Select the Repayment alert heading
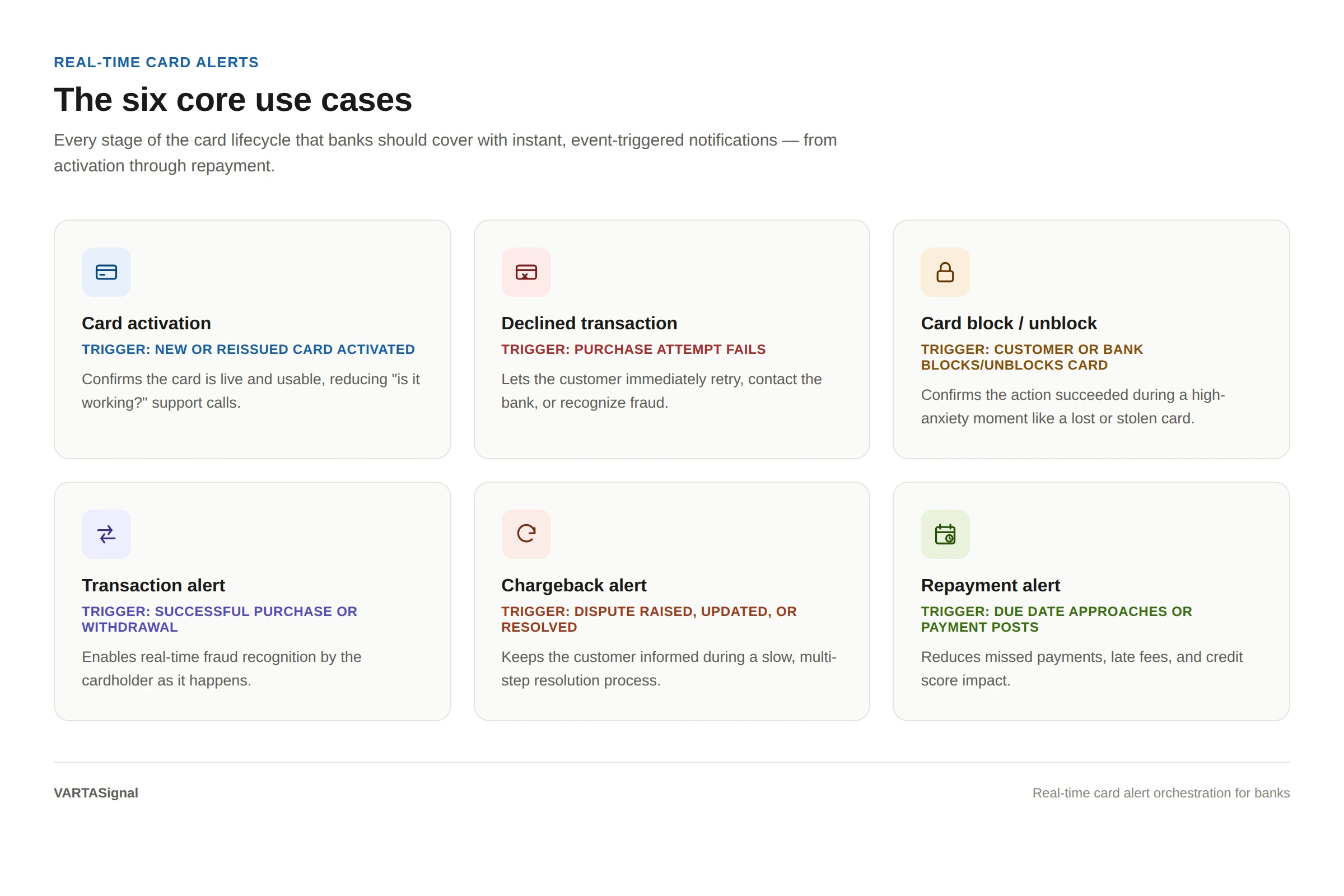The image size is (1344, 896). (990, 586)
